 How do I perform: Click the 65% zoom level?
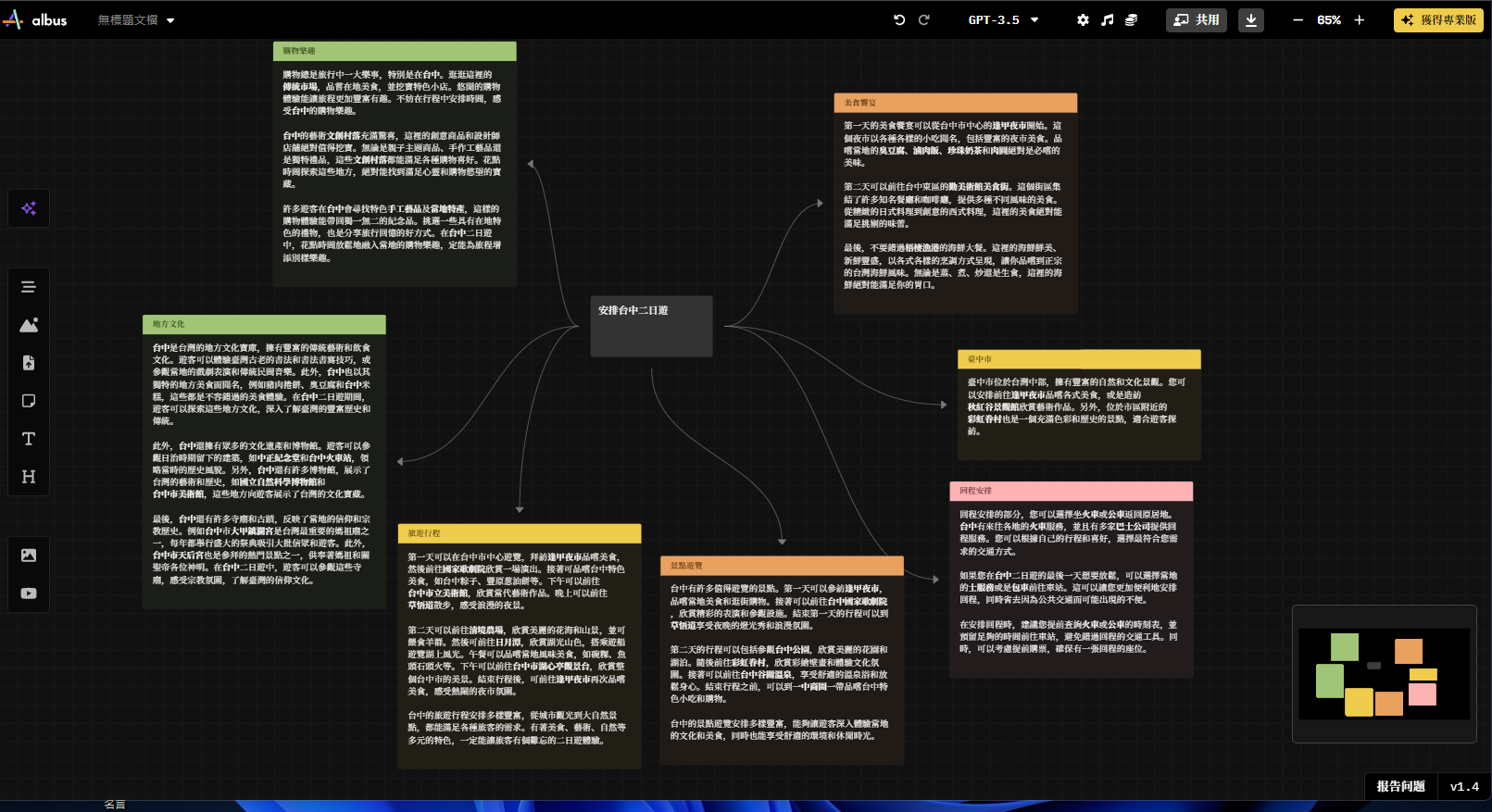point(1329,19)
